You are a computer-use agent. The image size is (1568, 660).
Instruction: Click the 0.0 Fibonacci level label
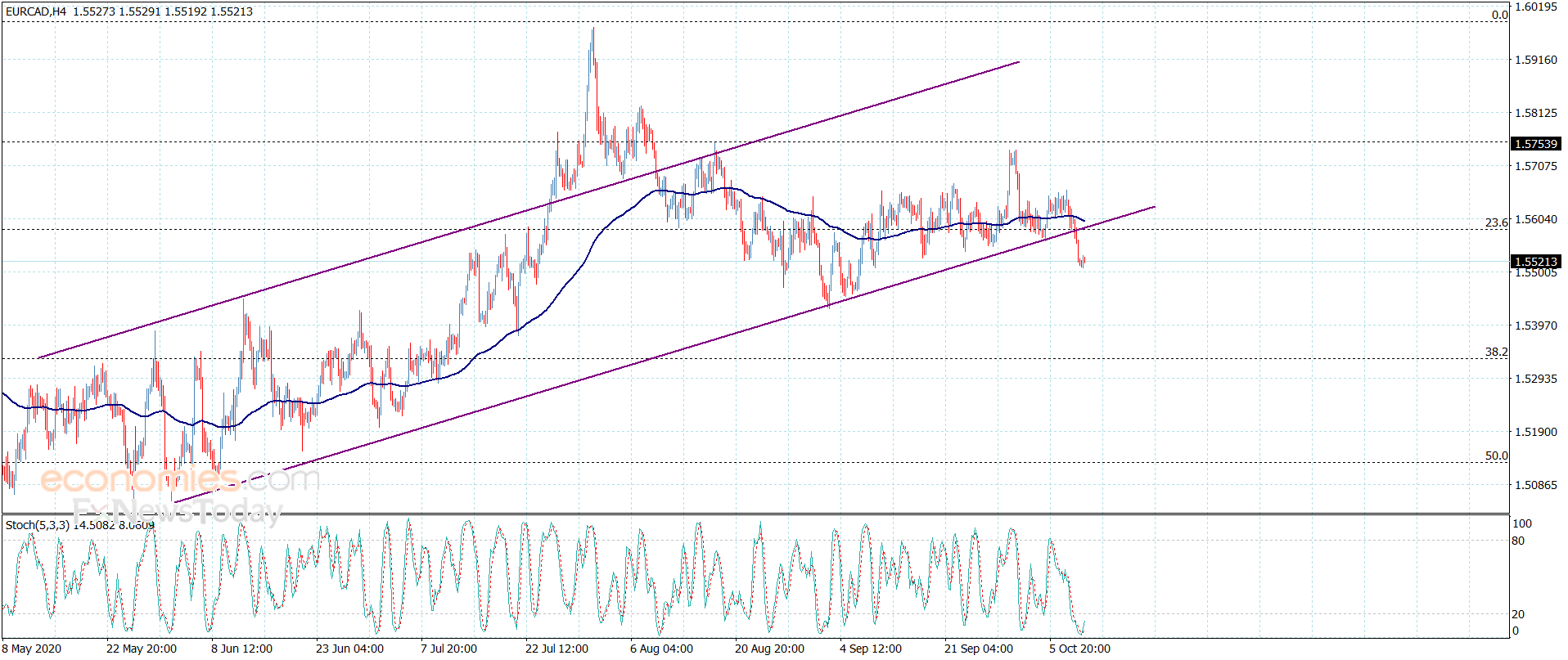coord(1499,15)
